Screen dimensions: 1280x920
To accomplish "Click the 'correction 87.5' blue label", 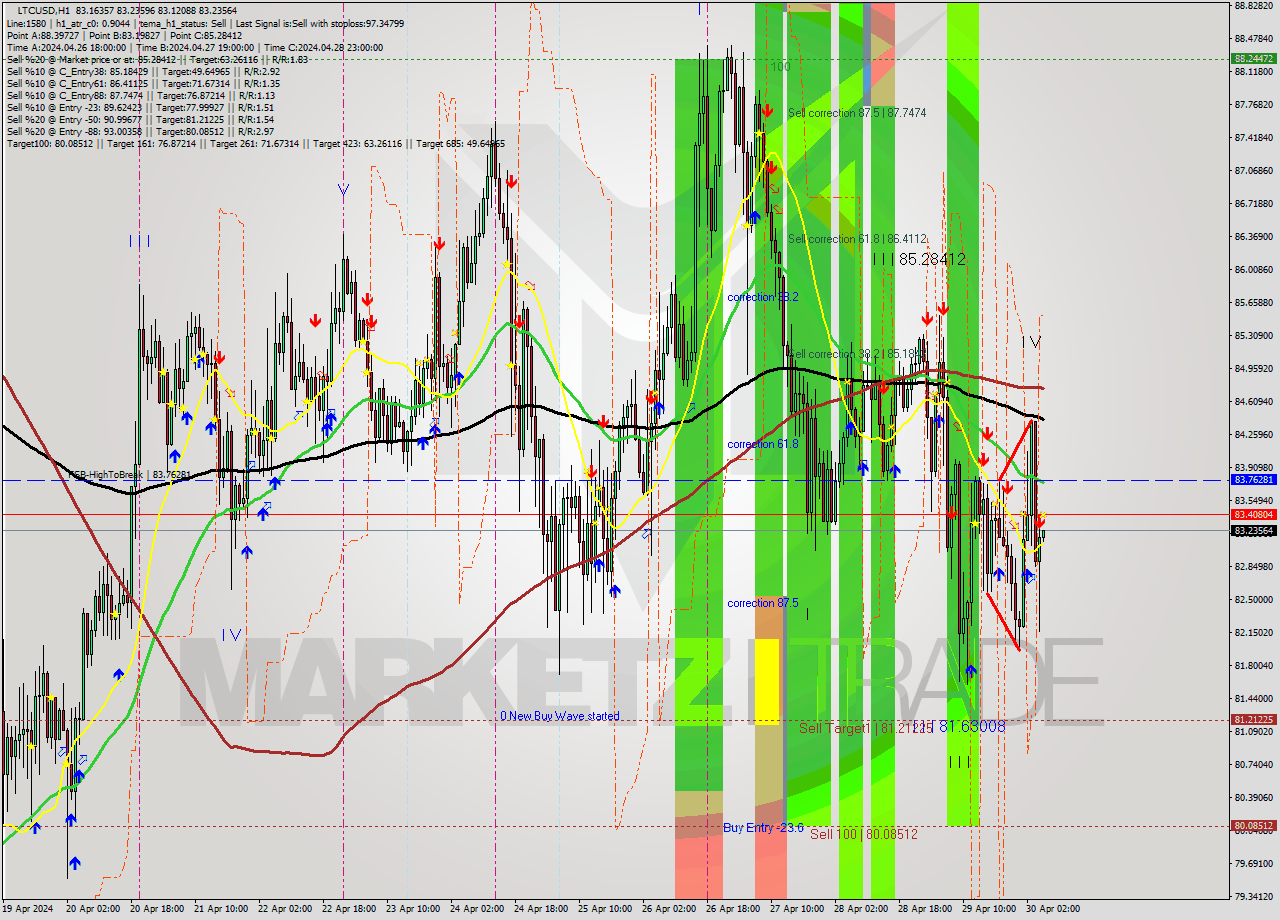I will tap(763, 603).
